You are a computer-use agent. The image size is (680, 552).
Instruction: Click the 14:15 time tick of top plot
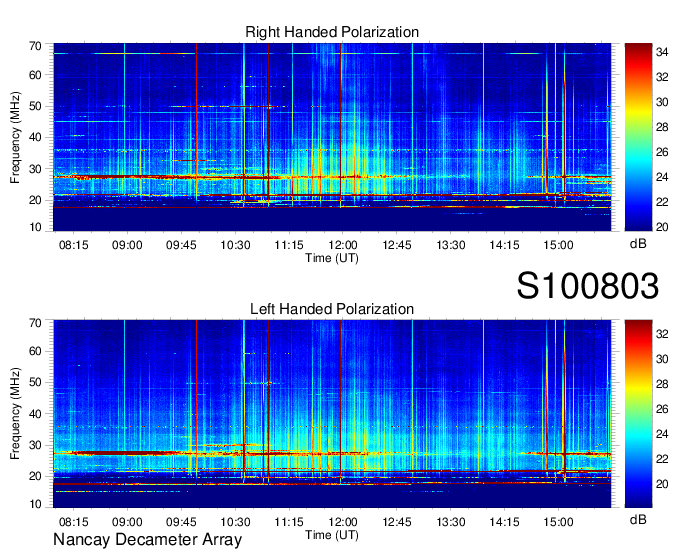(x=504, y=245)
